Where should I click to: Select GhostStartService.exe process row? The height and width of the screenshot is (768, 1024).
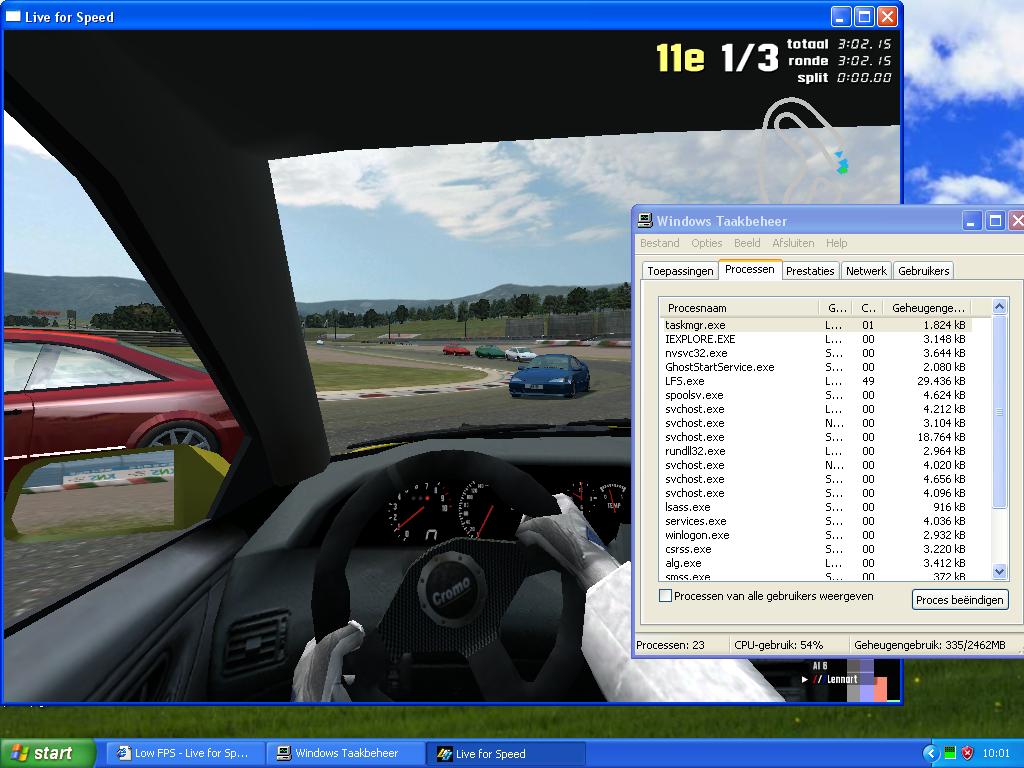pyautogui.click(x=816, y=367)
